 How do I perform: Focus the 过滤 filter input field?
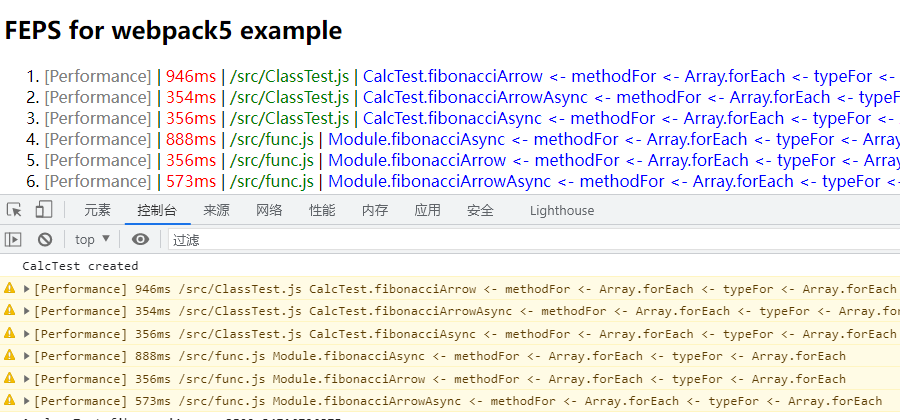(x=534, y=240)
